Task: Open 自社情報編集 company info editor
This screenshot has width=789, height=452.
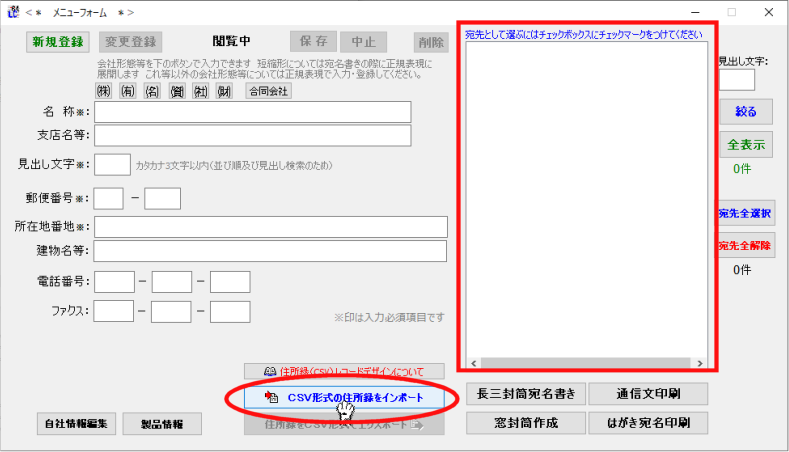Action: point(77,423)
